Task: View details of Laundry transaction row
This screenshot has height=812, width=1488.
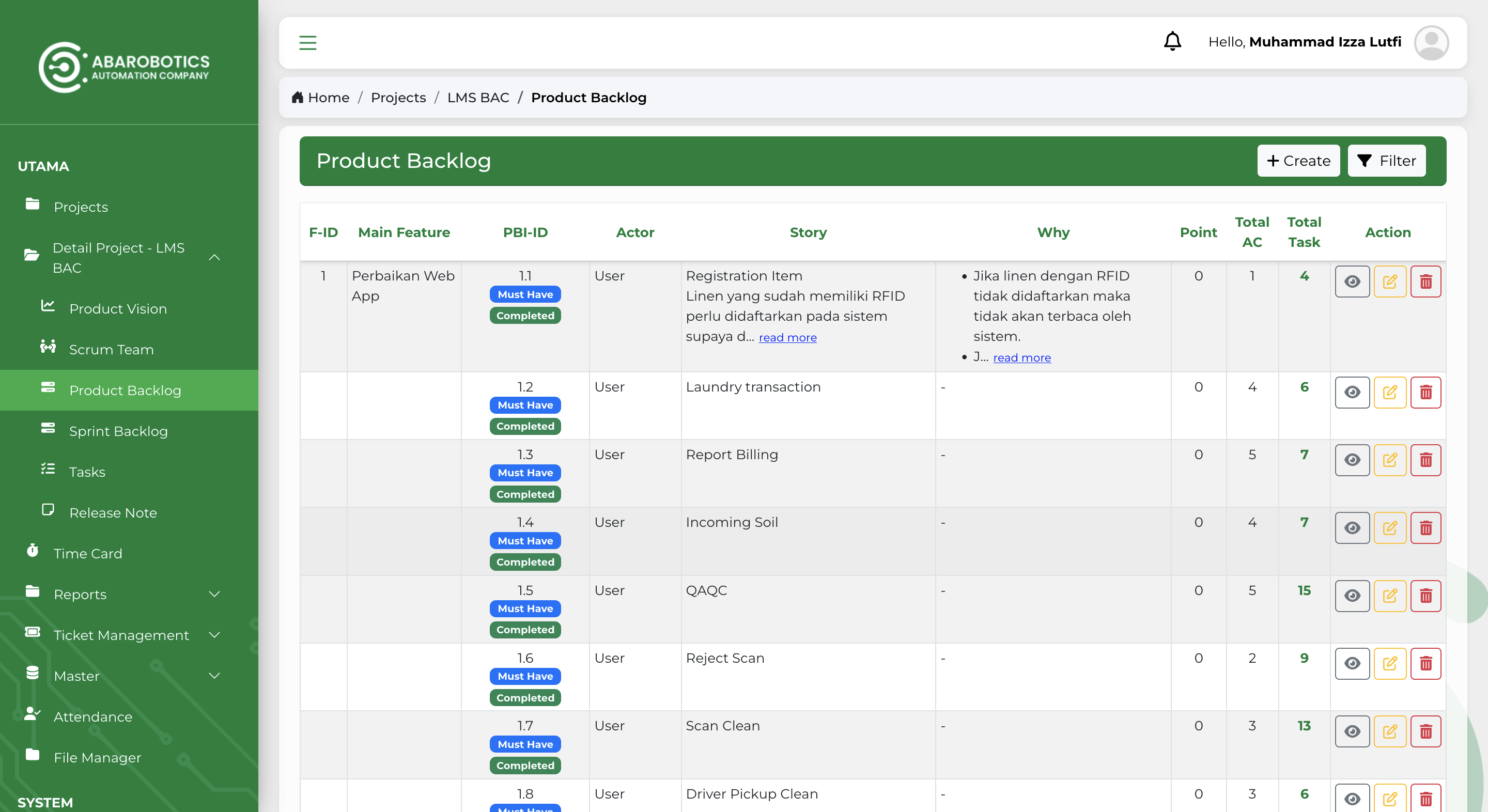Action: [1352, 393]
